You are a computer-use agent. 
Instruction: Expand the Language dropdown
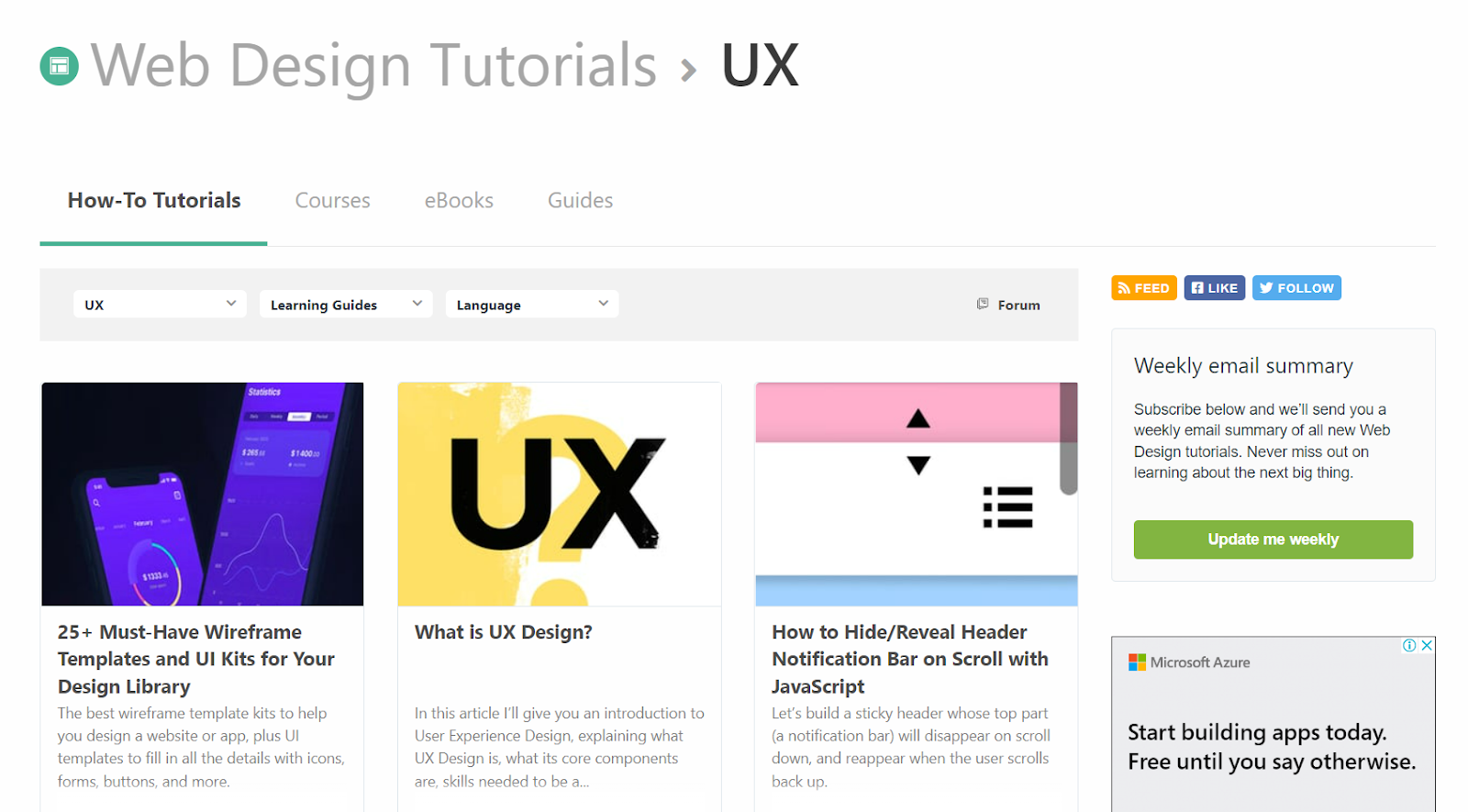click(532, 305)
